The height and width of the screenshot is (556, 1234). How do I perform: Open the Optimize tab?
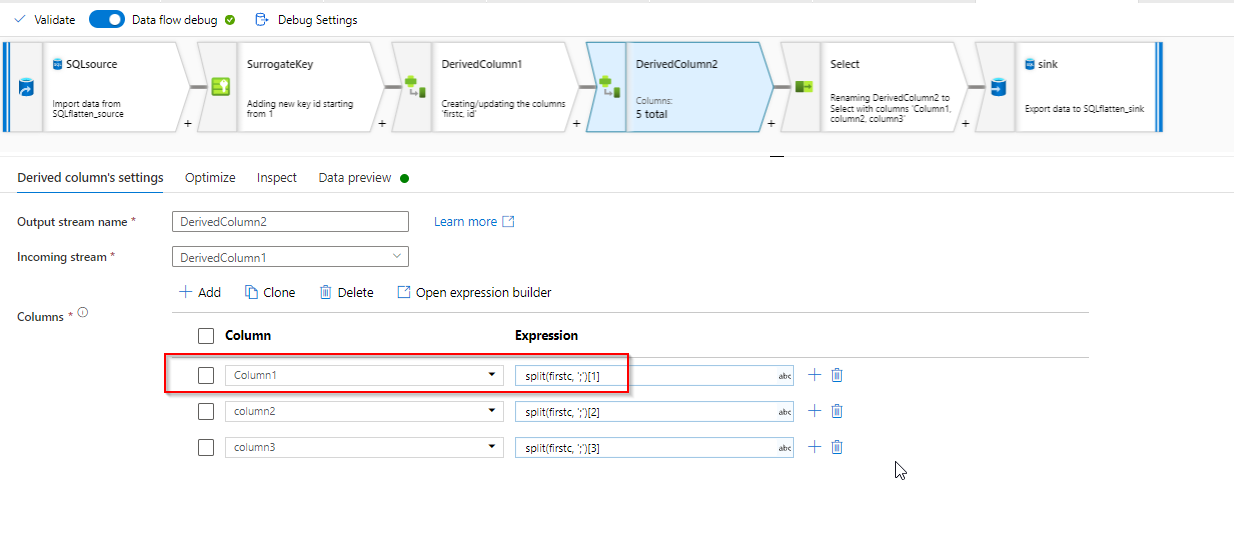click(210, 177)
